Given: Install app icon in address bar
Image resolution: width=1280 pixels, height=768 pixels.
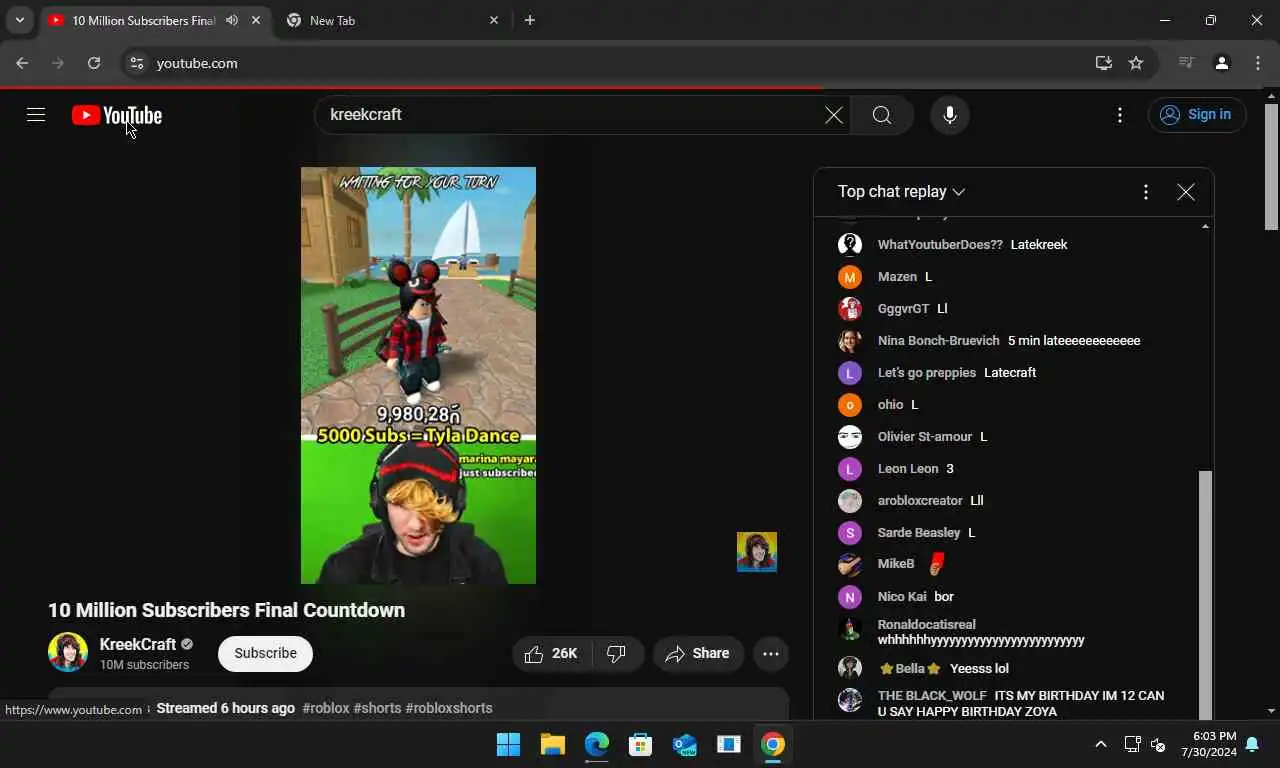Looking at the screenshot, I should click(1104, 63).
